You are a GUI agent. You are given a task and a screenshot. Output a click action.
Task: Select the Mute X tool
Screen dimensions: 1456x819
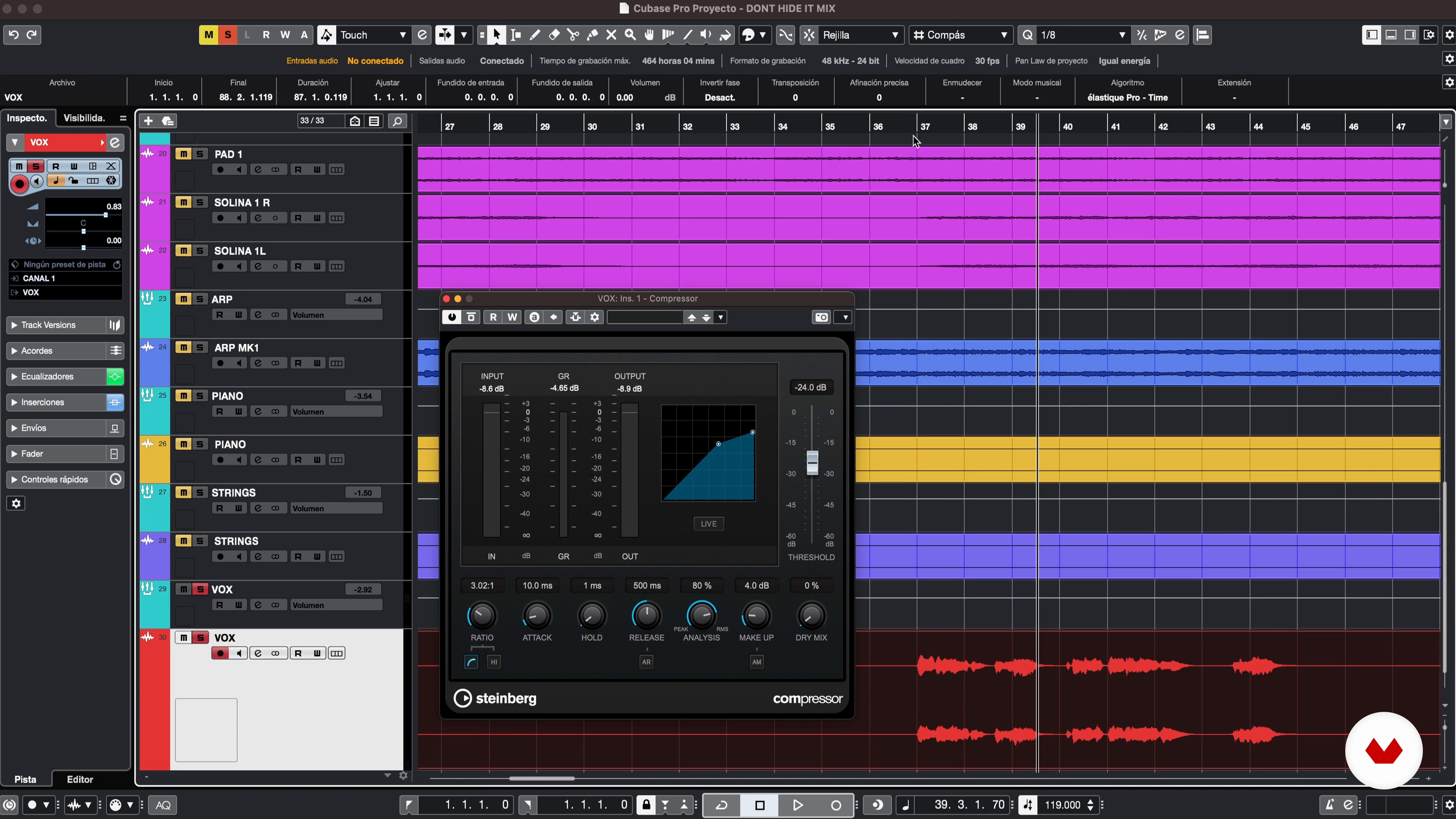611,35
